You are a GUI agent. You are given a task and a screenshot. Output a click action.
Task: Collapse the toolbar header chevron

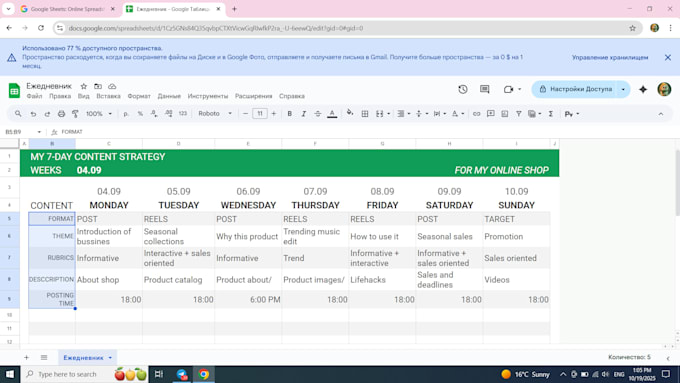click(x=660, y=114)
